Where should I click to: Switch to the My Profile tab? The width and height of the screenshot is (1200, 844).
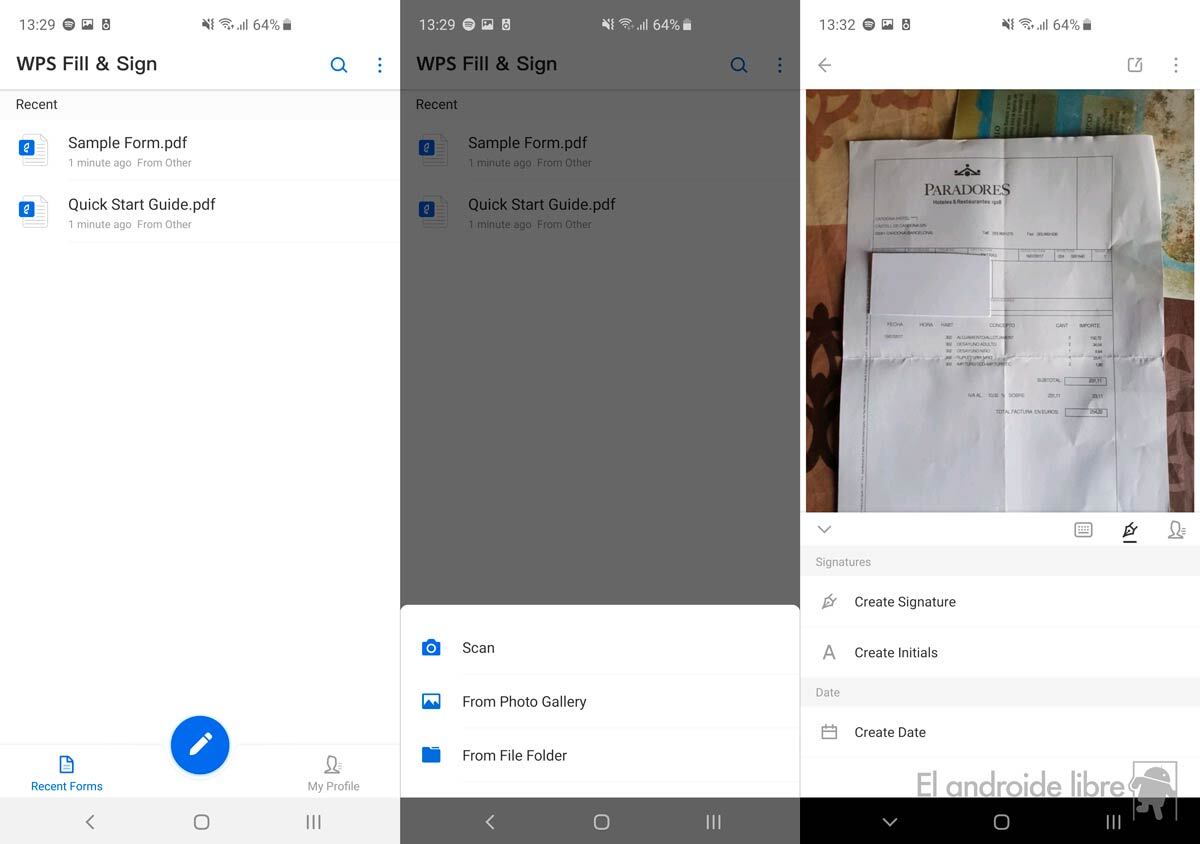tap(333, 773)
